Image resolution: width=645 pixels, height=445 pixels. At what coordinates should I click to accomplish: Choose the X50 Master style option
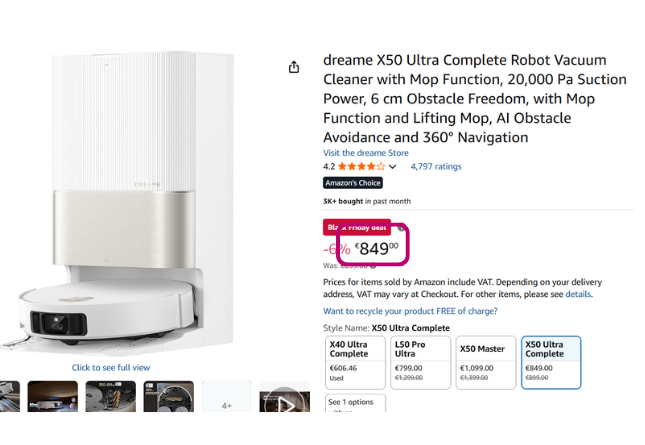click(x=483, y=362)
